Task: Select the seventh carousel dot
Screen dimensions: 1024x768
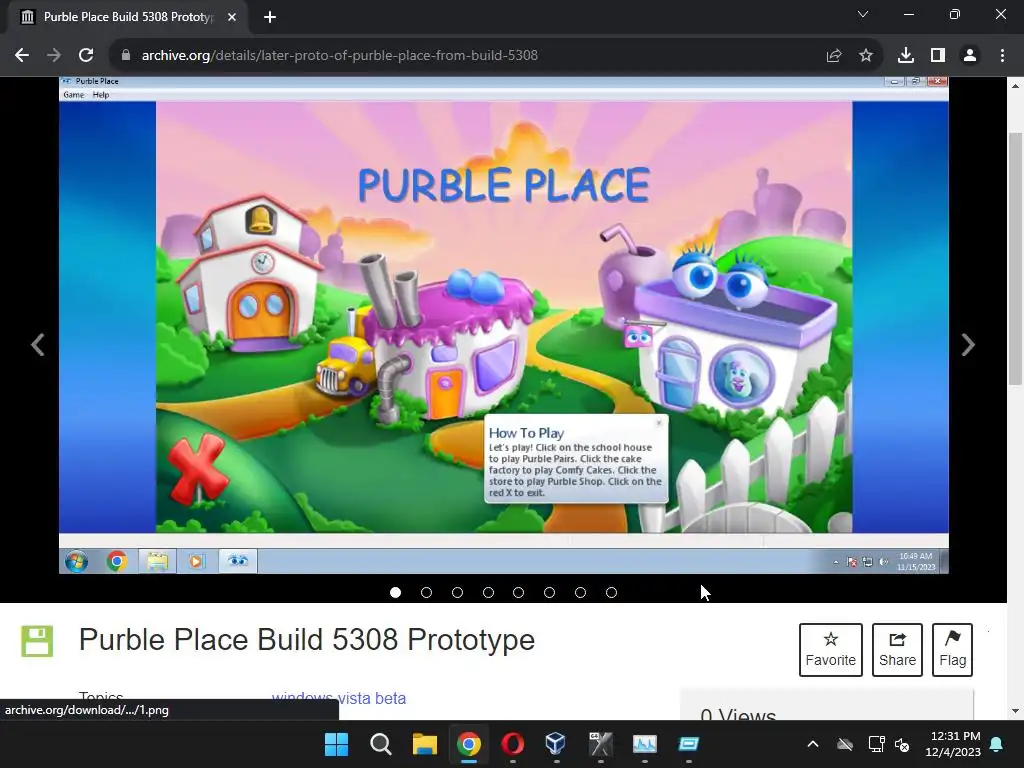Action: click(580, 592)
